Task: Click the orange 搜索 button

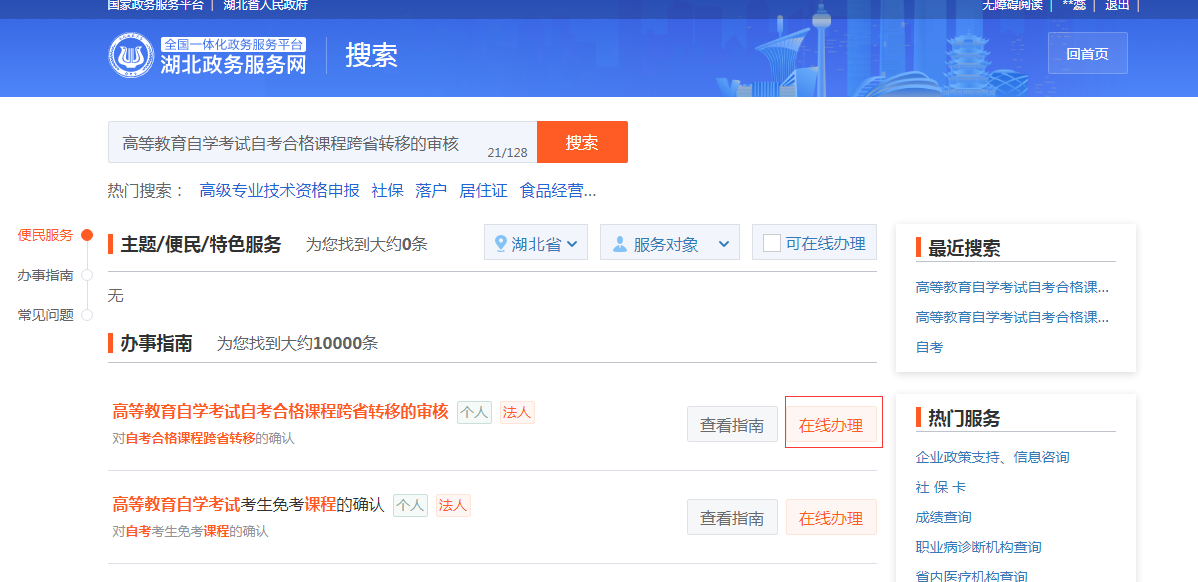Action: [582, 142]
